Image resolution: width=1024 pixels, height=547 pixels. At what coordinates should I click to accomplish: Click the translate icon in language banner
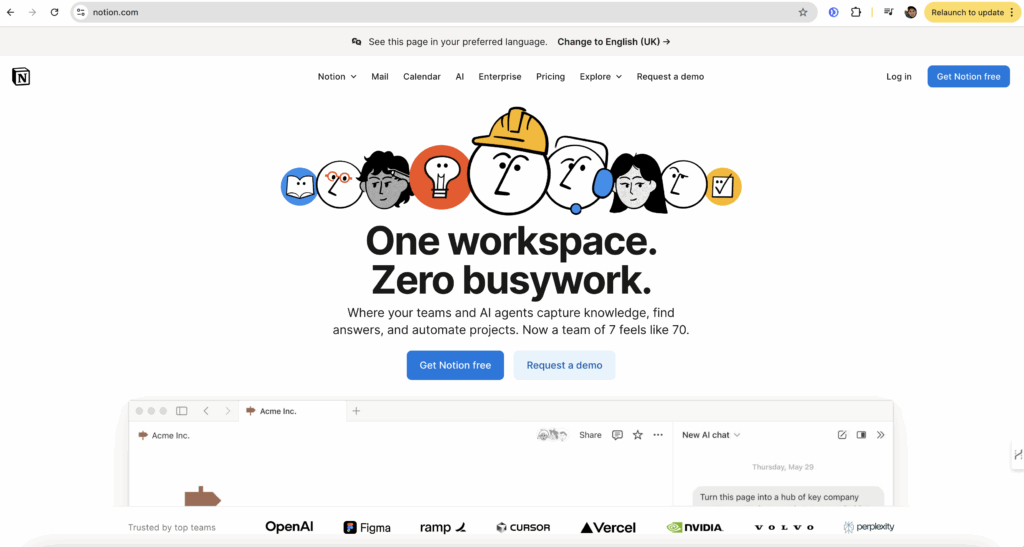(357, 41)
